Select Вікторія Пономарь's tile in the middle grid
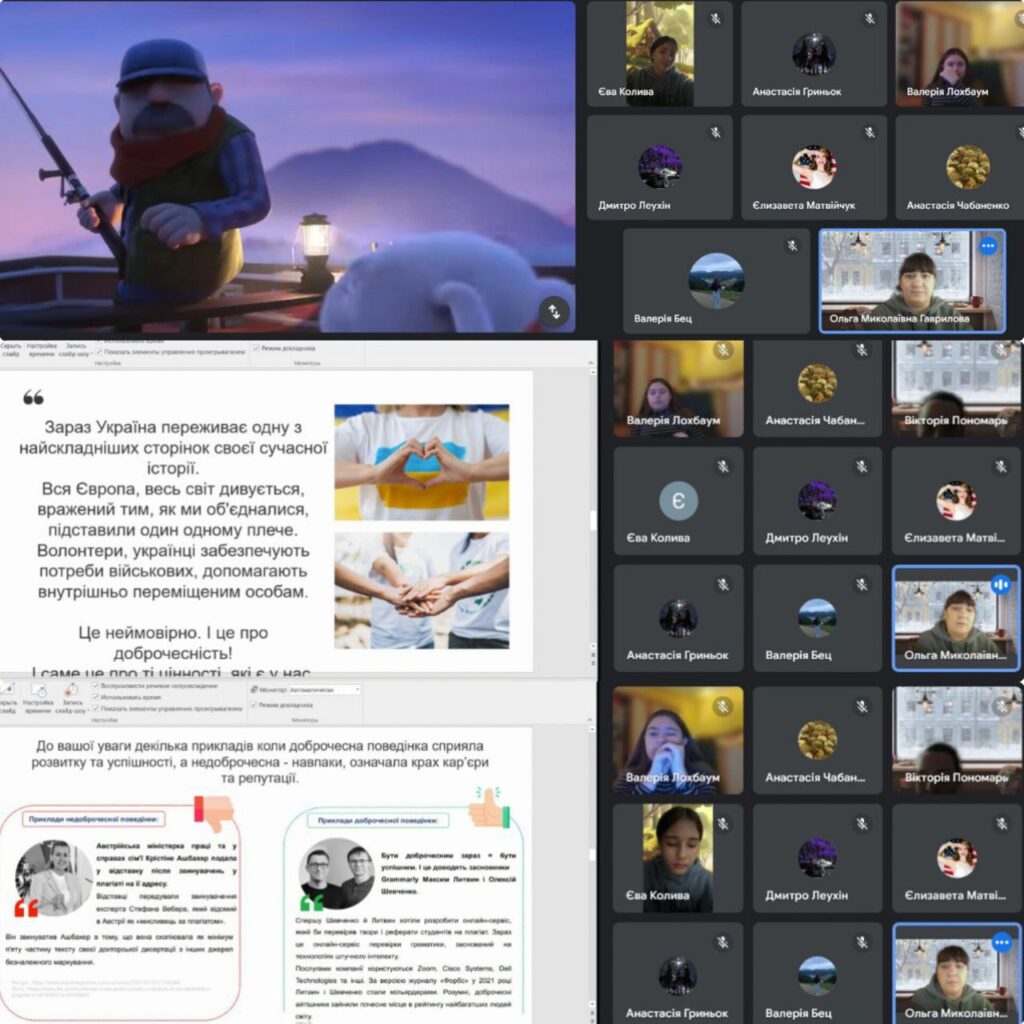 tap(956, 389)
